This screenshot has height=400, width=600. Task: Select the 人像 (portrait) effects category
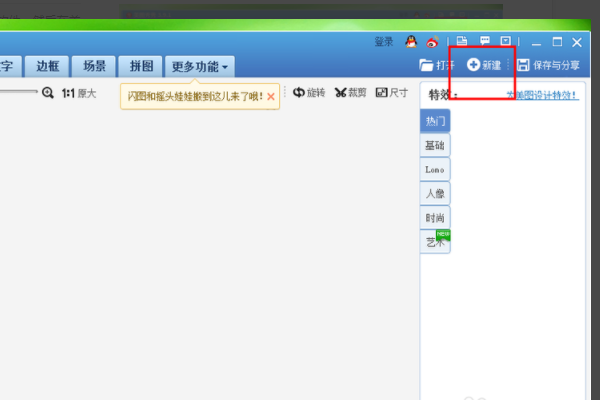pos(435,194)
